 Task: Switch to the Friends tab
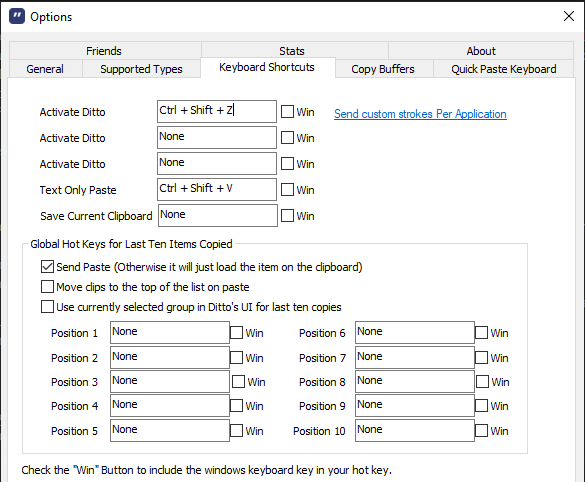(x=104, y=51)
